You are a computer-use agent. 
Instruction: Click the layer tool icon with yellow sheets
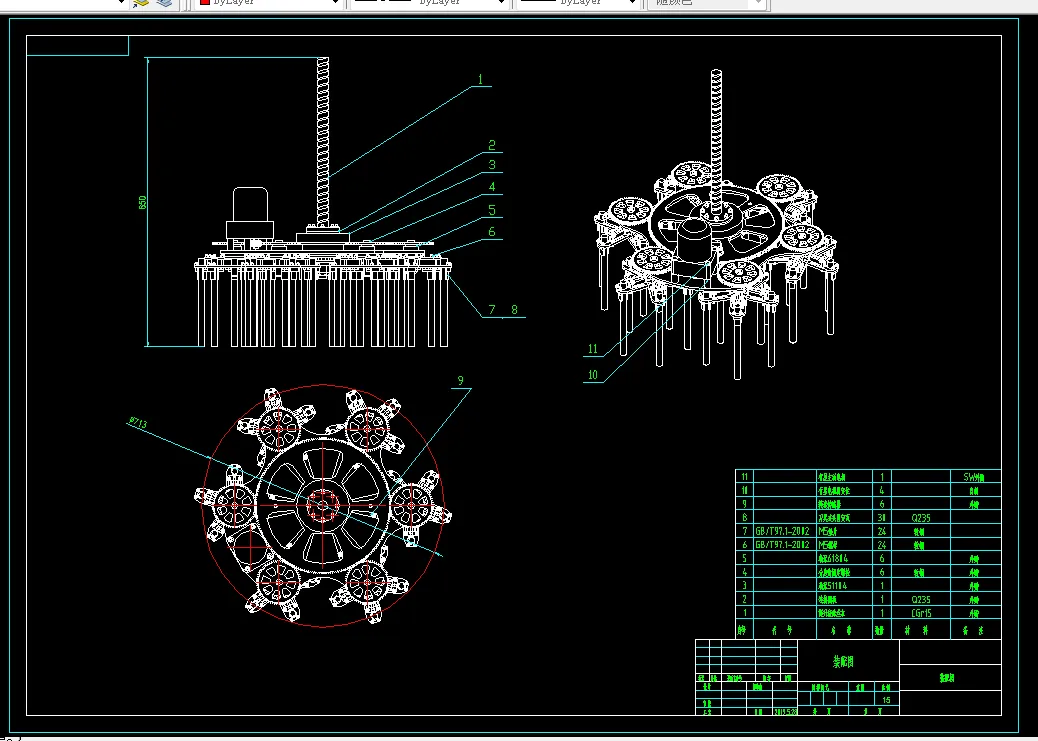pos(140,3)
